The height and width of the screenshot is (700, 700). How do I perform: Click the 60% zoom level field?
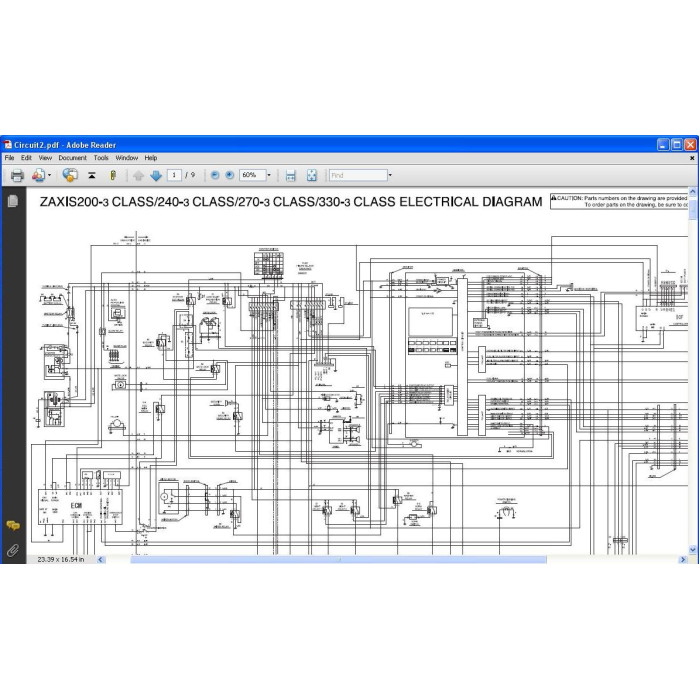pyautogui.click(x=253, y=175)
